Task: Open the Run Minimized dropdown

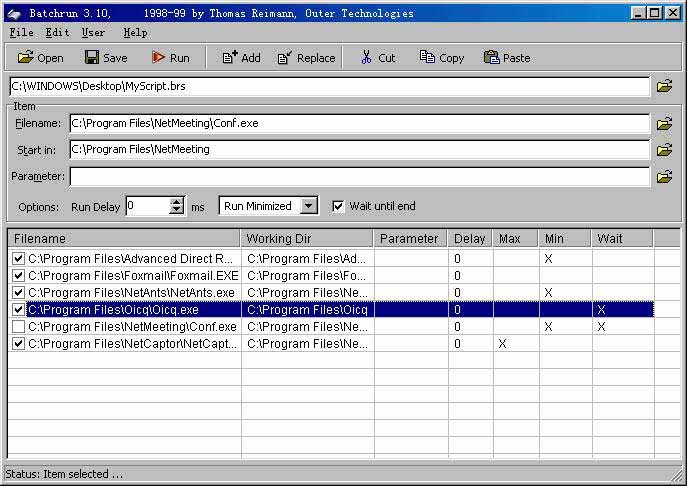Action: [309, 206]
